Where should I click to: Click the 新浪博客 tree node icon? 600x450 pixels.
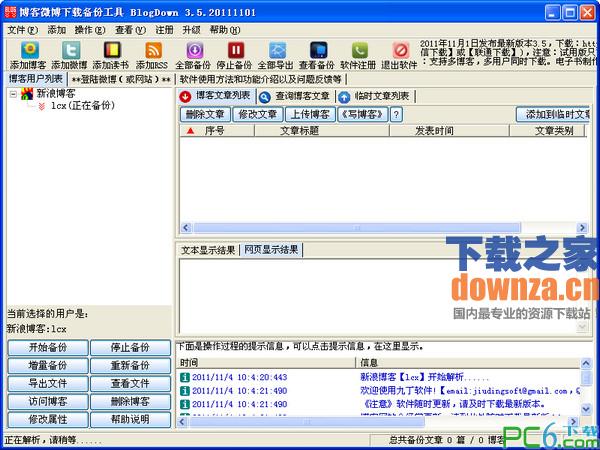click(x=27, y=93)
